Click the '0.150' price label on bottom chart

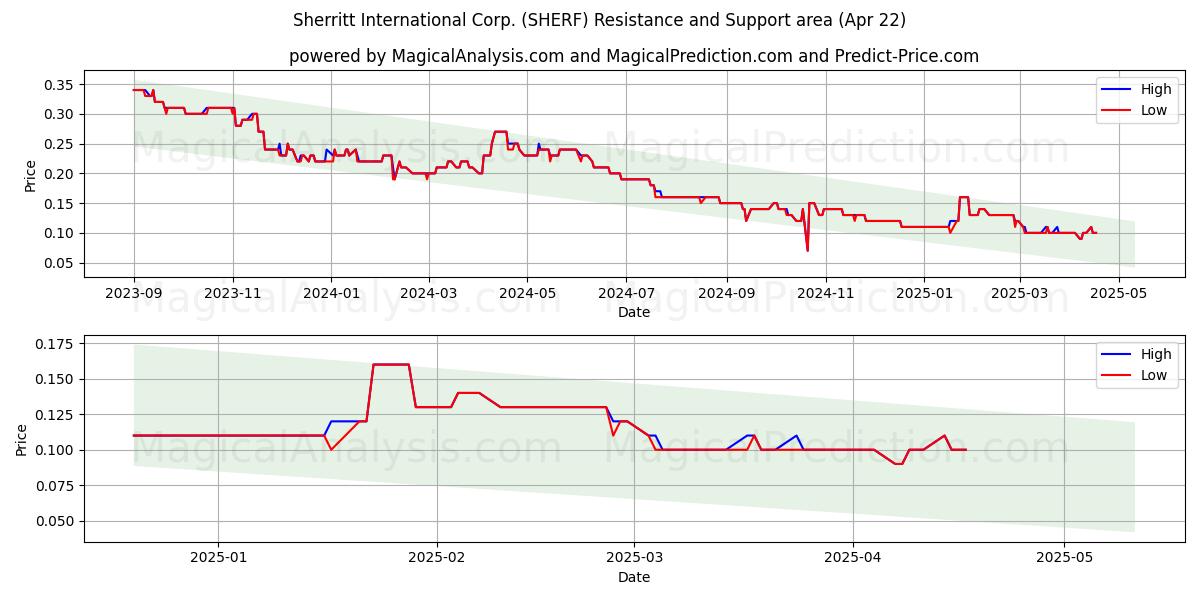click(x=56, y=379)
